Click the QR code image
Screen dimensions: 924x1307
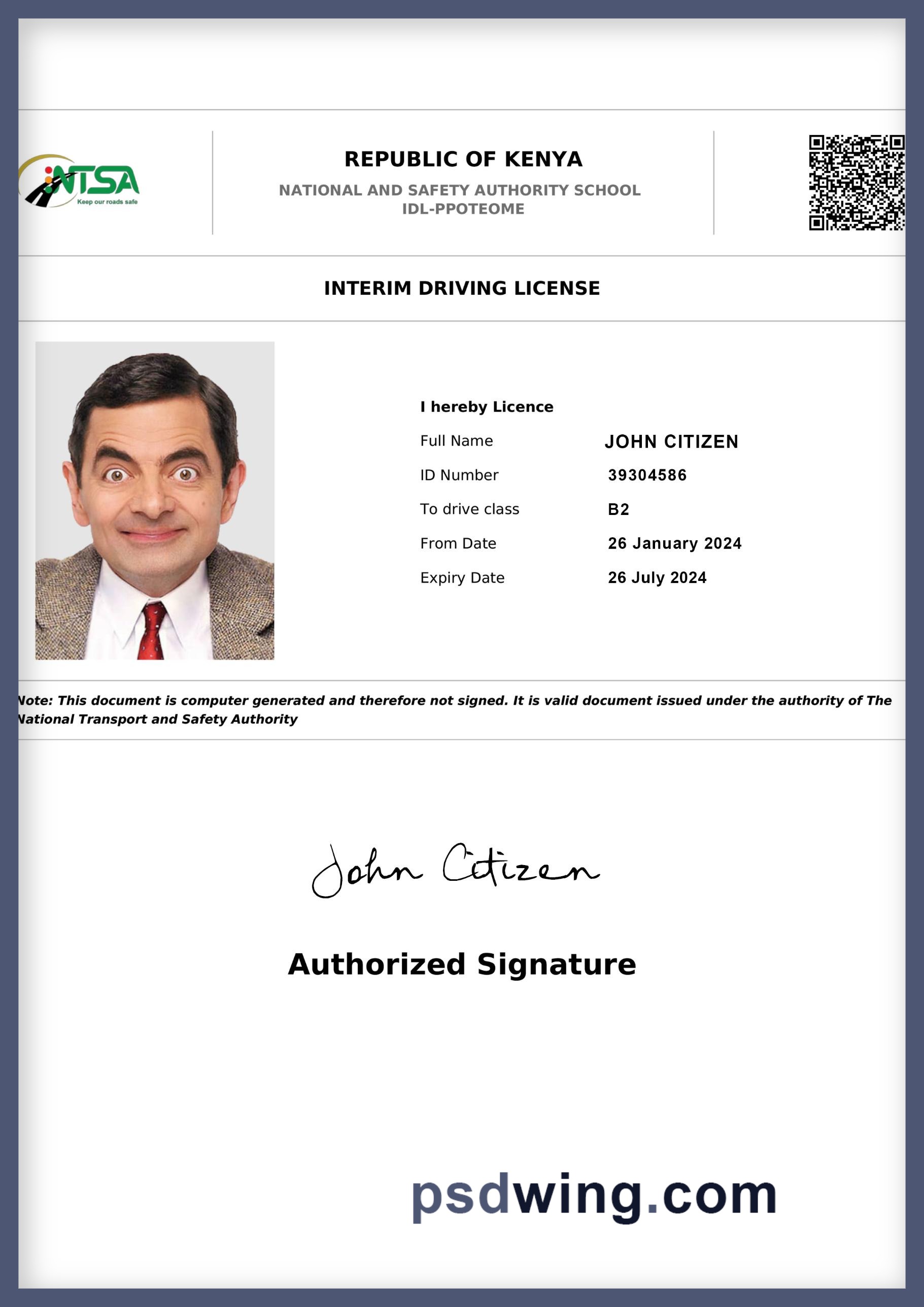pos(857,183)
